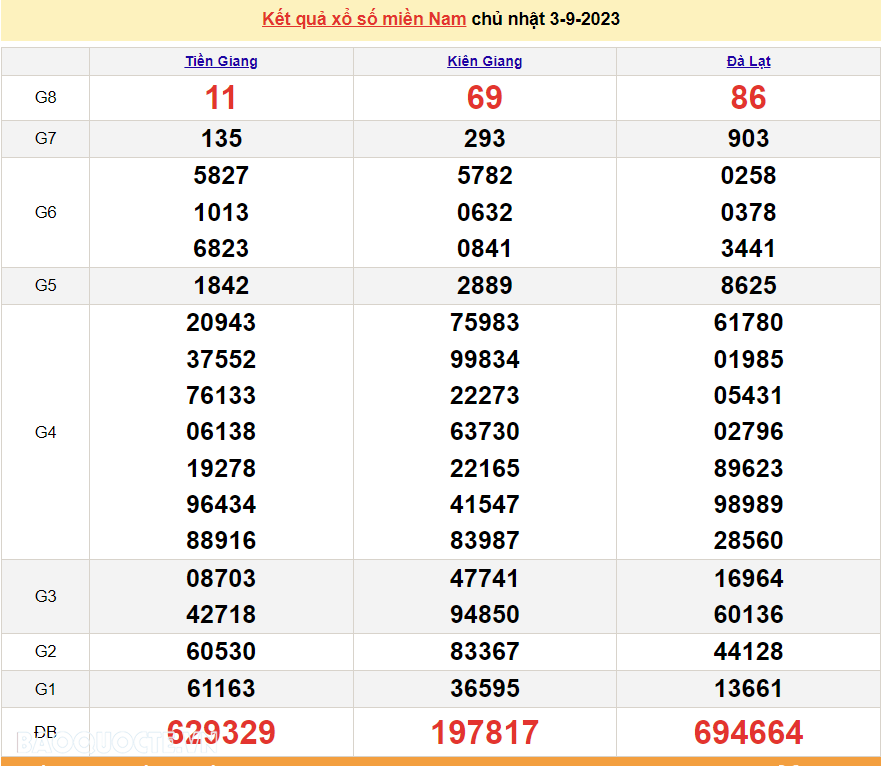Open the Tiền Giang province link
882x766 pixels.
tap(221, 61)
